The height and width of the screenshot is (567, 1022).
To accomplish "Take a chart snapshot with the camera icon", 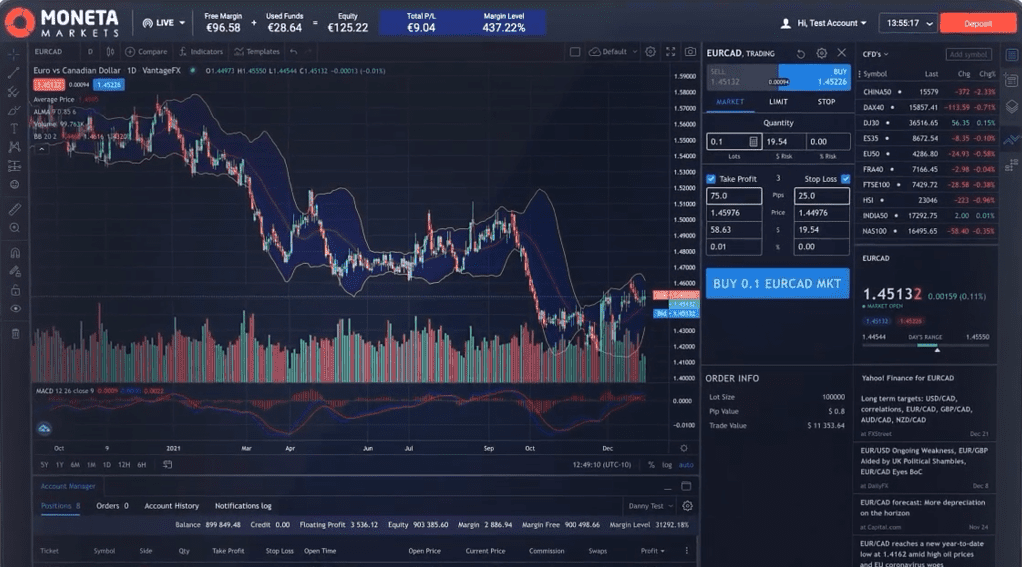I will [690, 51].
